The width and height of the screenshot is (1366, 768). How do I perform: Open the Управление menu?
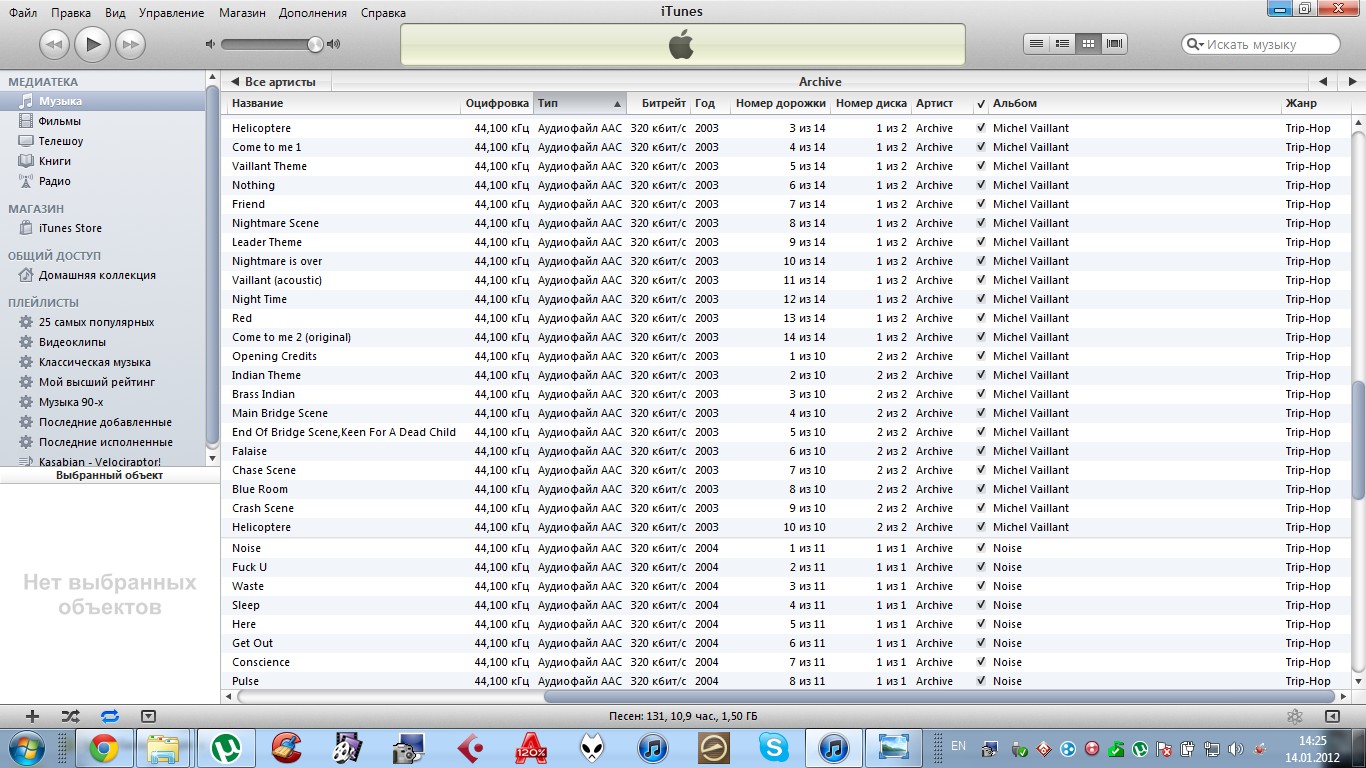(171, 13)
